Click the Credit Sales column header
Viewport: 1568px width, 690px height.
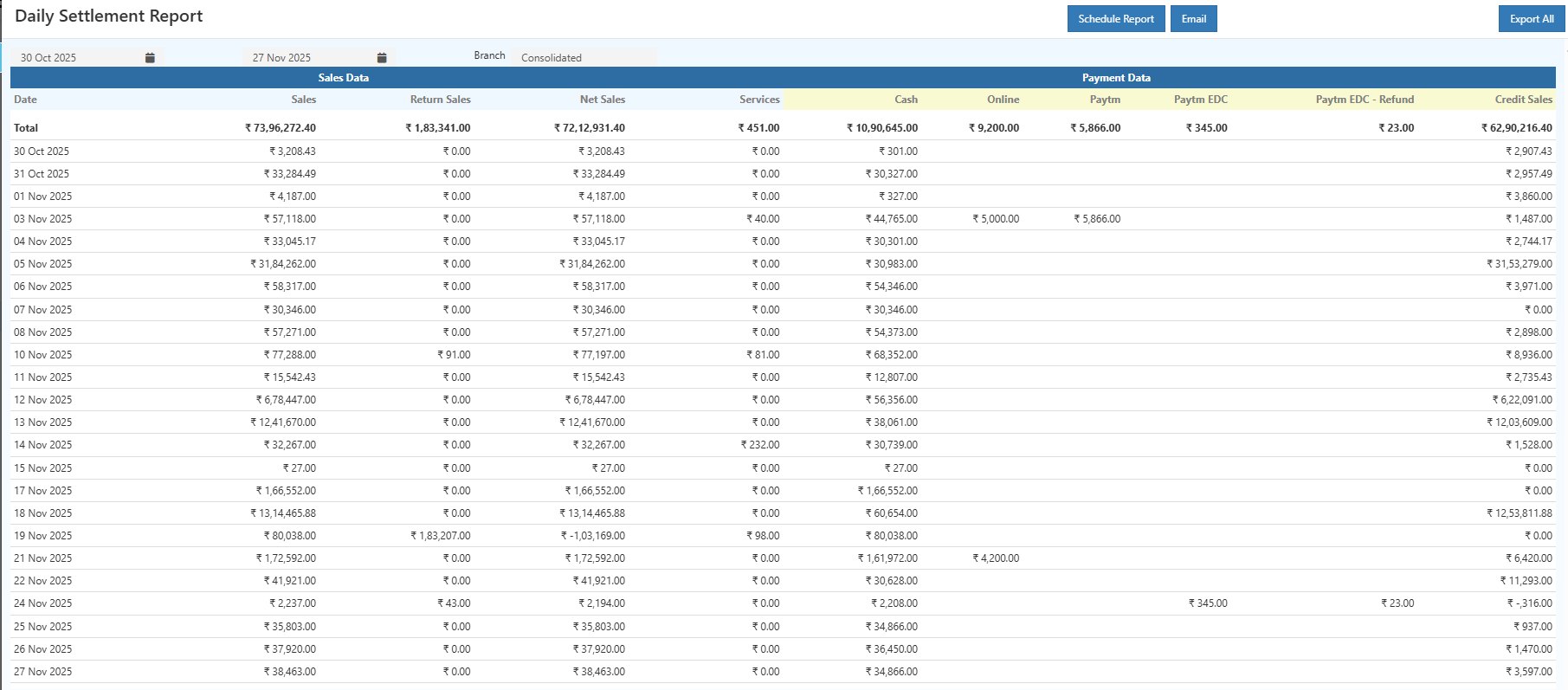click(x=1523, y=100)
